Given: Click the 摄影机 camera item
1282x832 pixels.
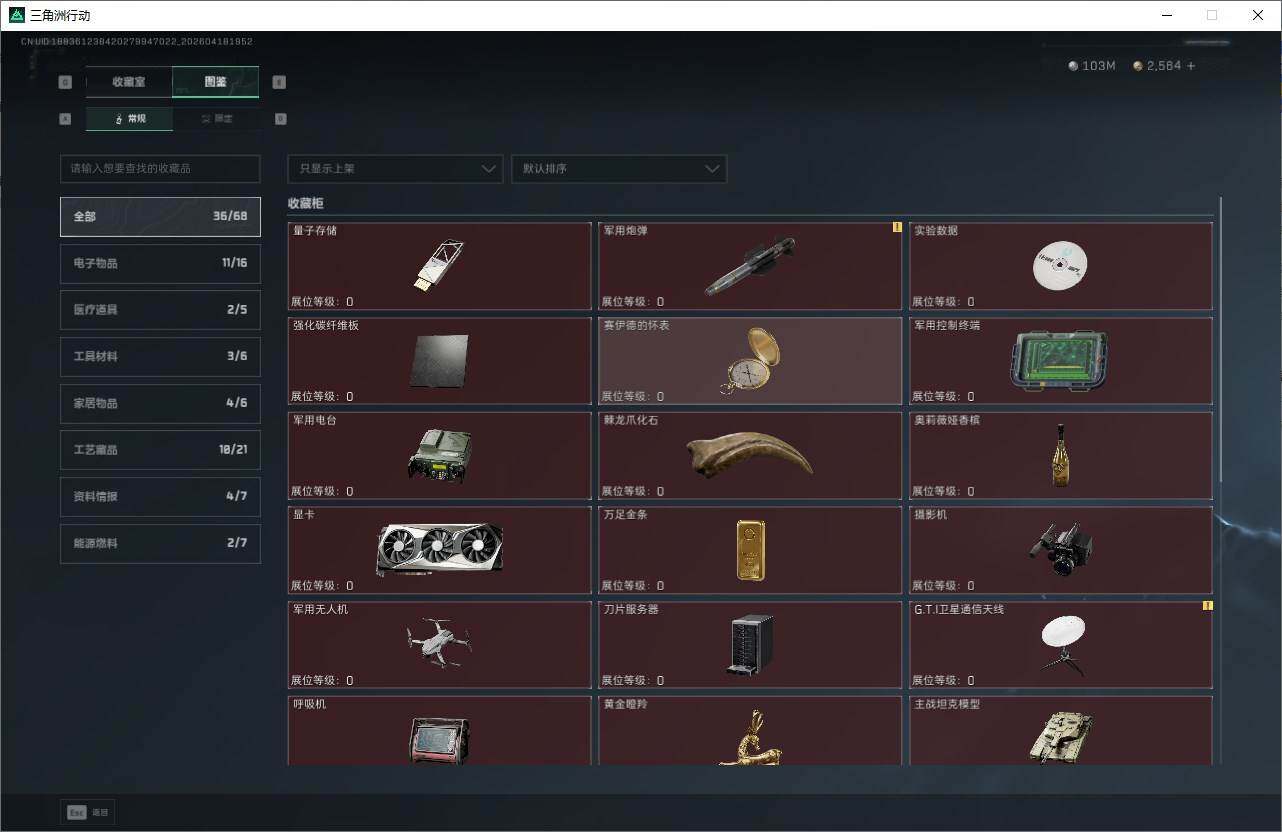Looking at the screenshot, I should coord(1061,550).
